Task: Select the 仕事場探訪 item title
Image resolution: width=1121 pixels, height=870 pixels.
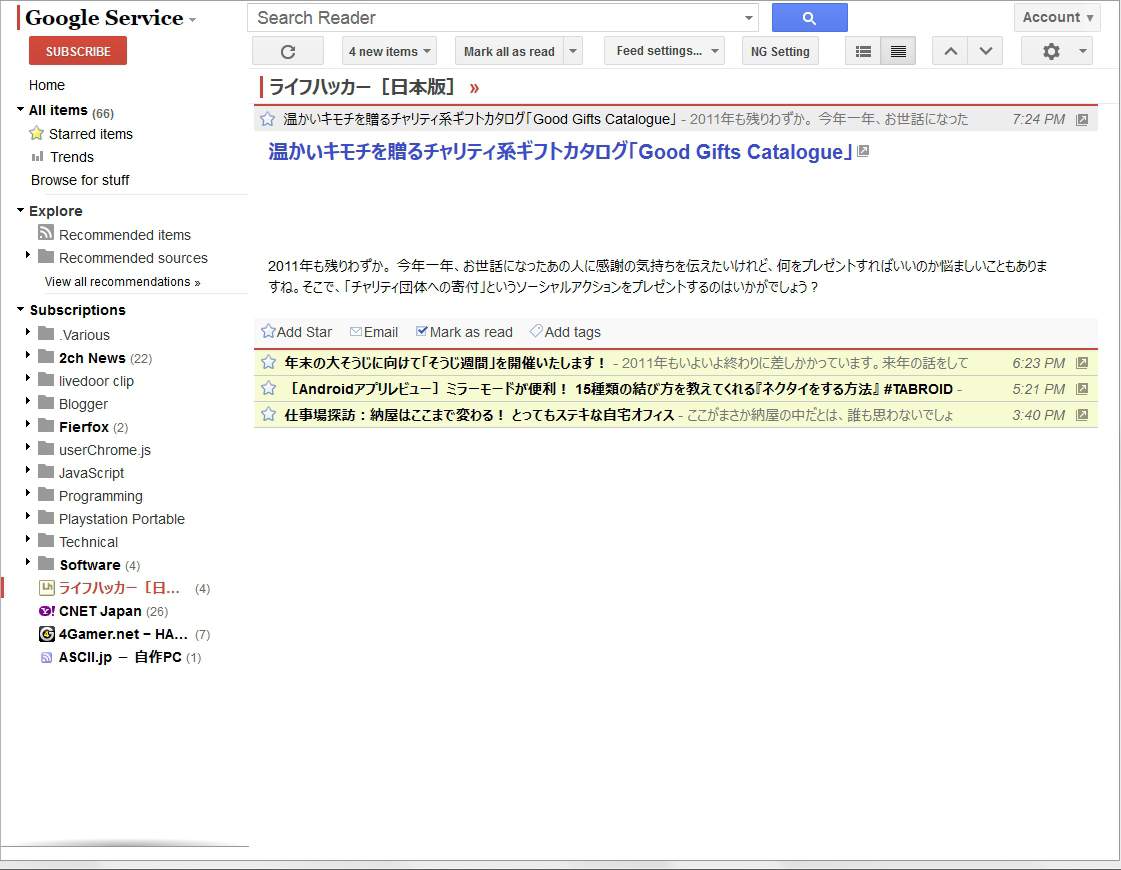Action: click(x=479, y=415)
